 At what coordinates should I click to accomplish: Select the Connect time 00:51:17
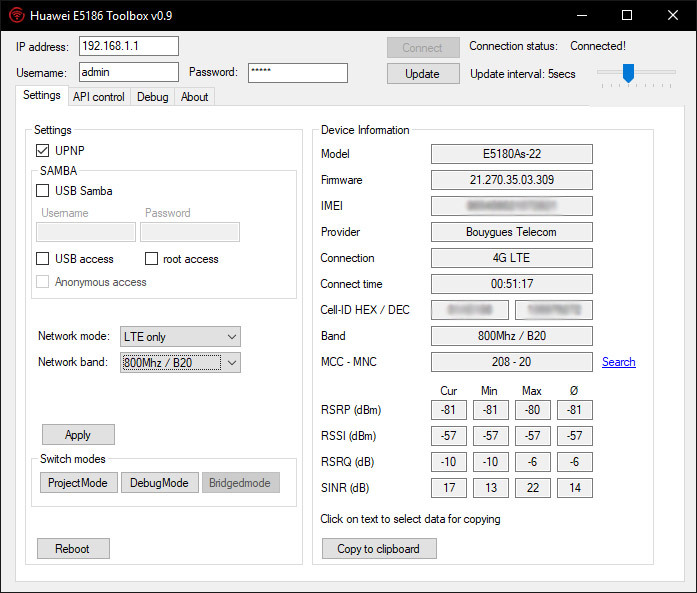tap(512, 284)
